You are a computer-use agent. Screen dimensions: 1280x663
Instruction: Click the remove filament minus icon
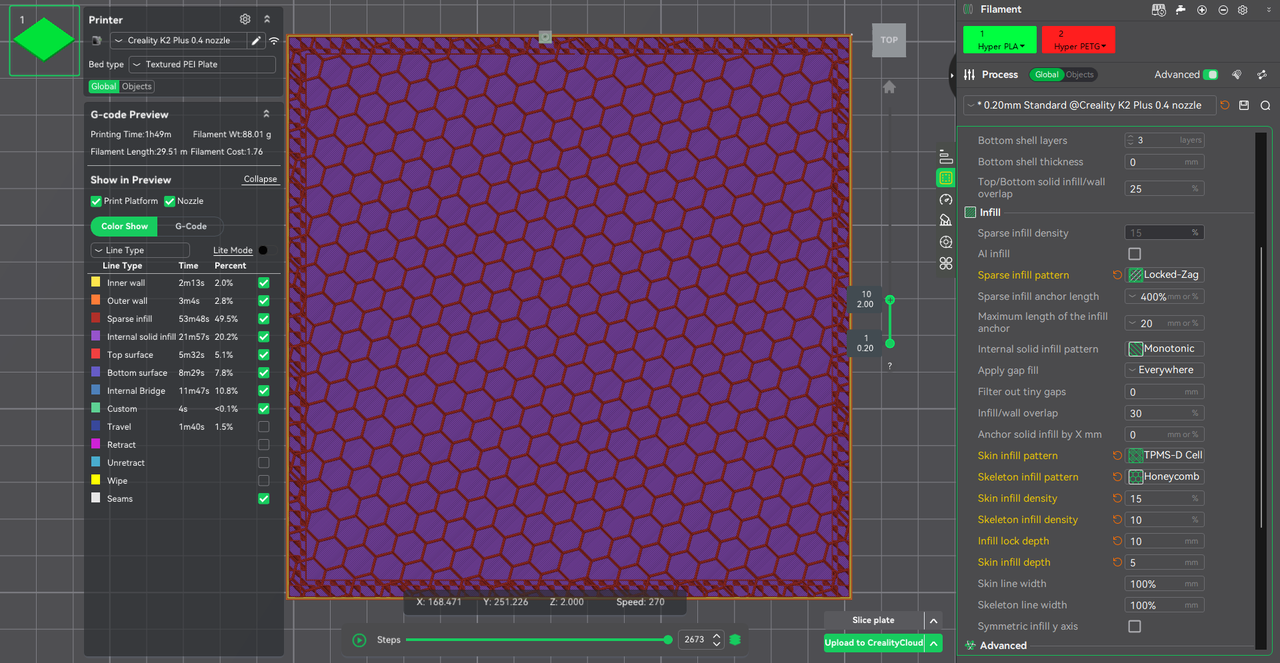point(1223,10)
